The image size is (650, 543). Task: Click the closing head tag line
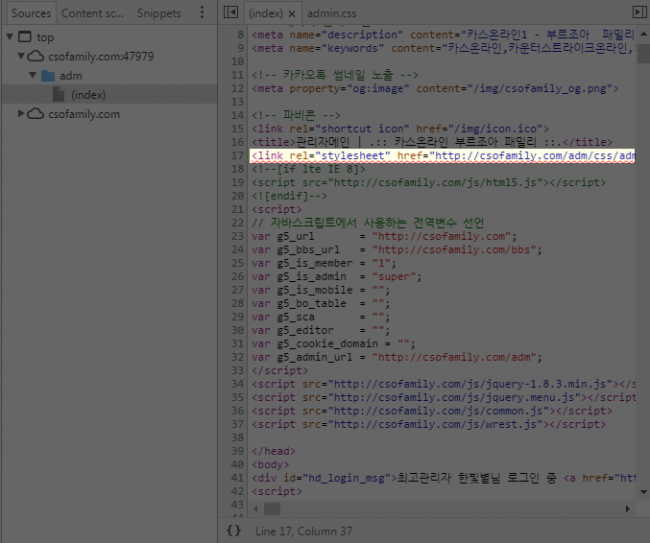[x=274, y=451]
